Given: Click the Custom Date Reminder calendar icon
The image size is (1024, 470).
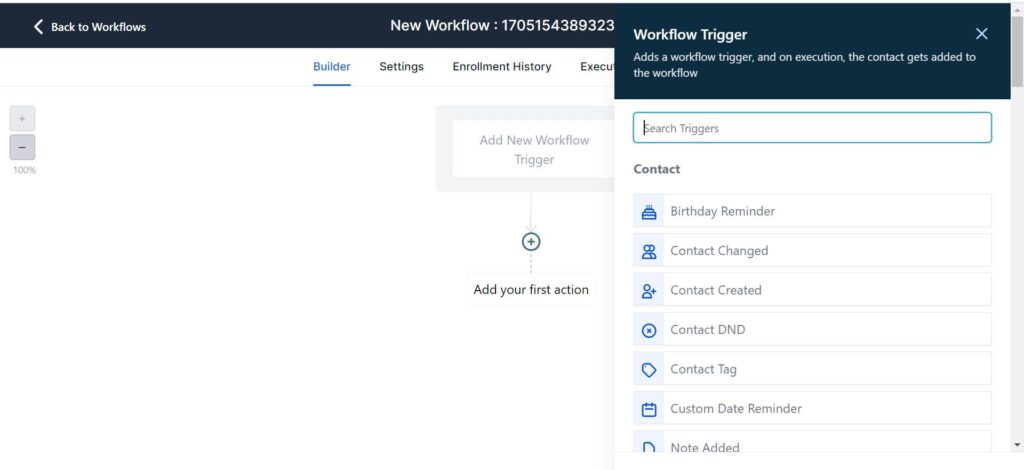Looking at the screenshot, I should [649, 409].
